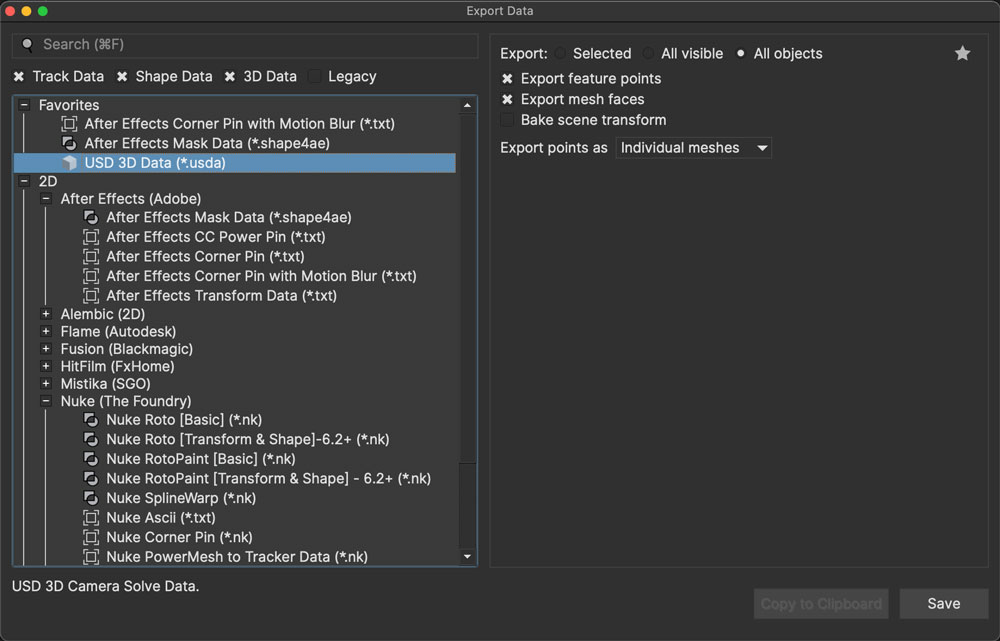1000x641 pixels.
Task: Click the Search field
Action: pos(245,45)
